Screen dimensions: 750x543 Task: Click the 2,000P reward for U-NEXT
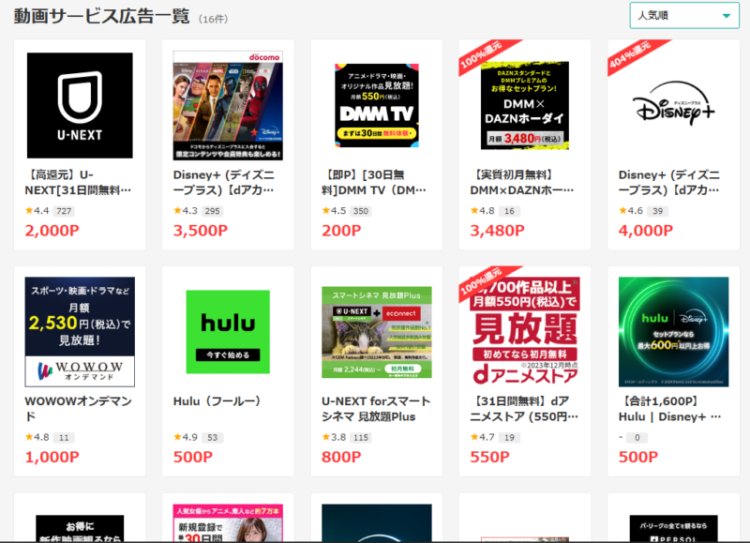pyautogui.click(x=52, y=231)
